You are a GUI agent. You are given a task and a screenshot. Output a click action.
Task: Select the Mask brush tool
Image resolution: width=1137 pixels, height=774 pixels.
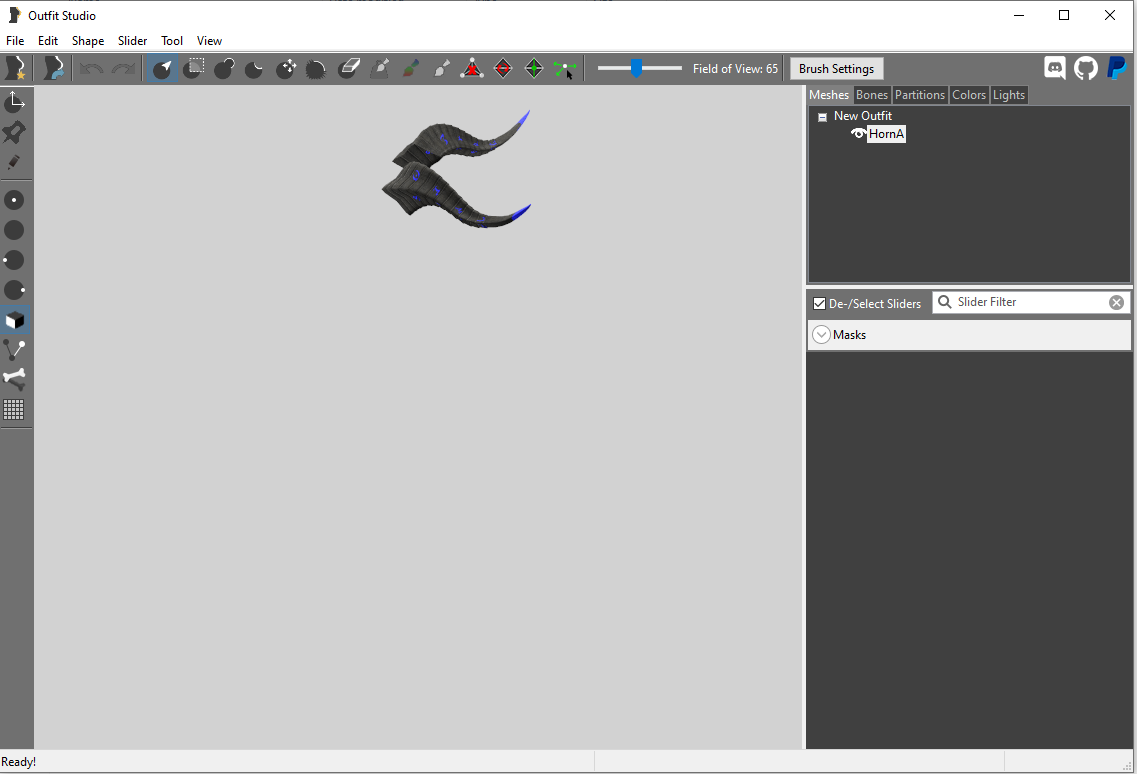195,68
